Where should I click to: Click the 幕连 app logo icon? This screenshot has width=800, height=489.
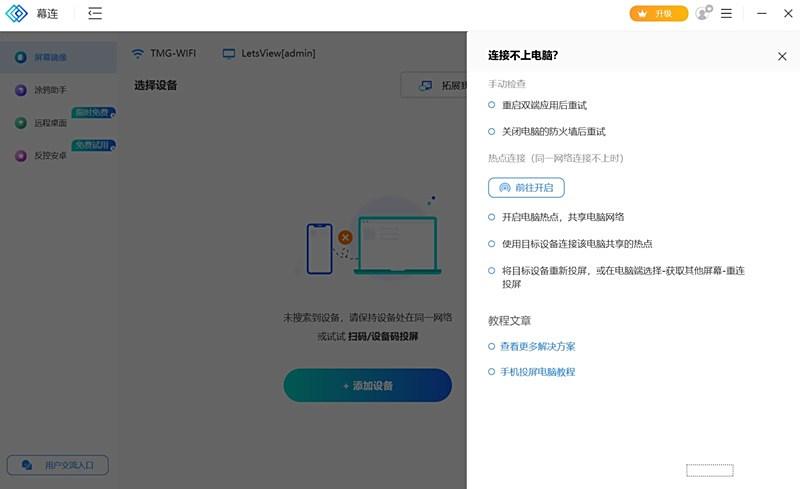click(x=18, y=14)
